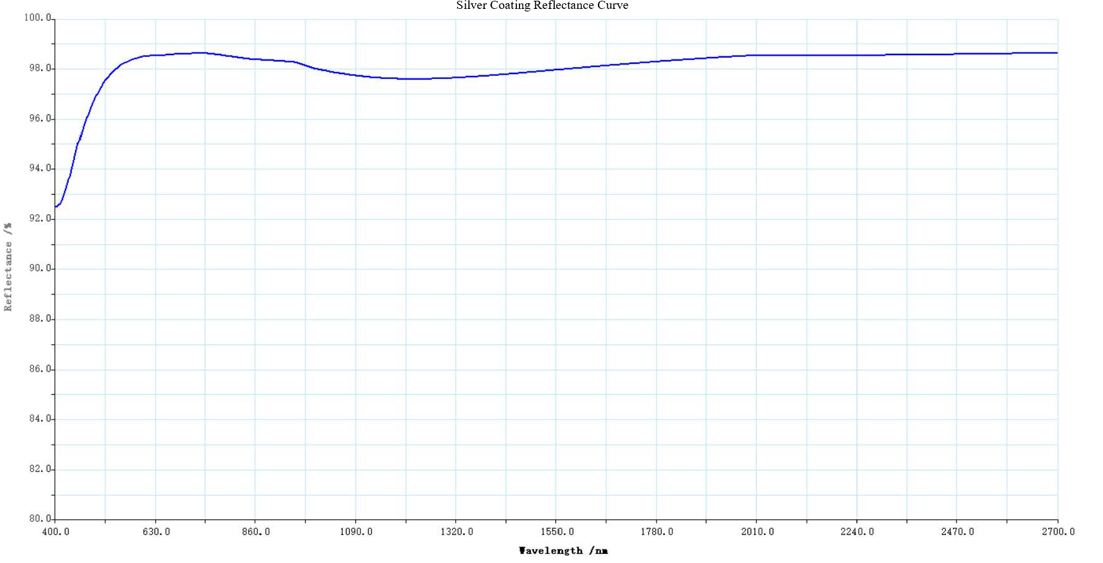The image size is (1103, 563).
Task: Select the 100.0 y-axis tick label
Action: click(35, 19)
